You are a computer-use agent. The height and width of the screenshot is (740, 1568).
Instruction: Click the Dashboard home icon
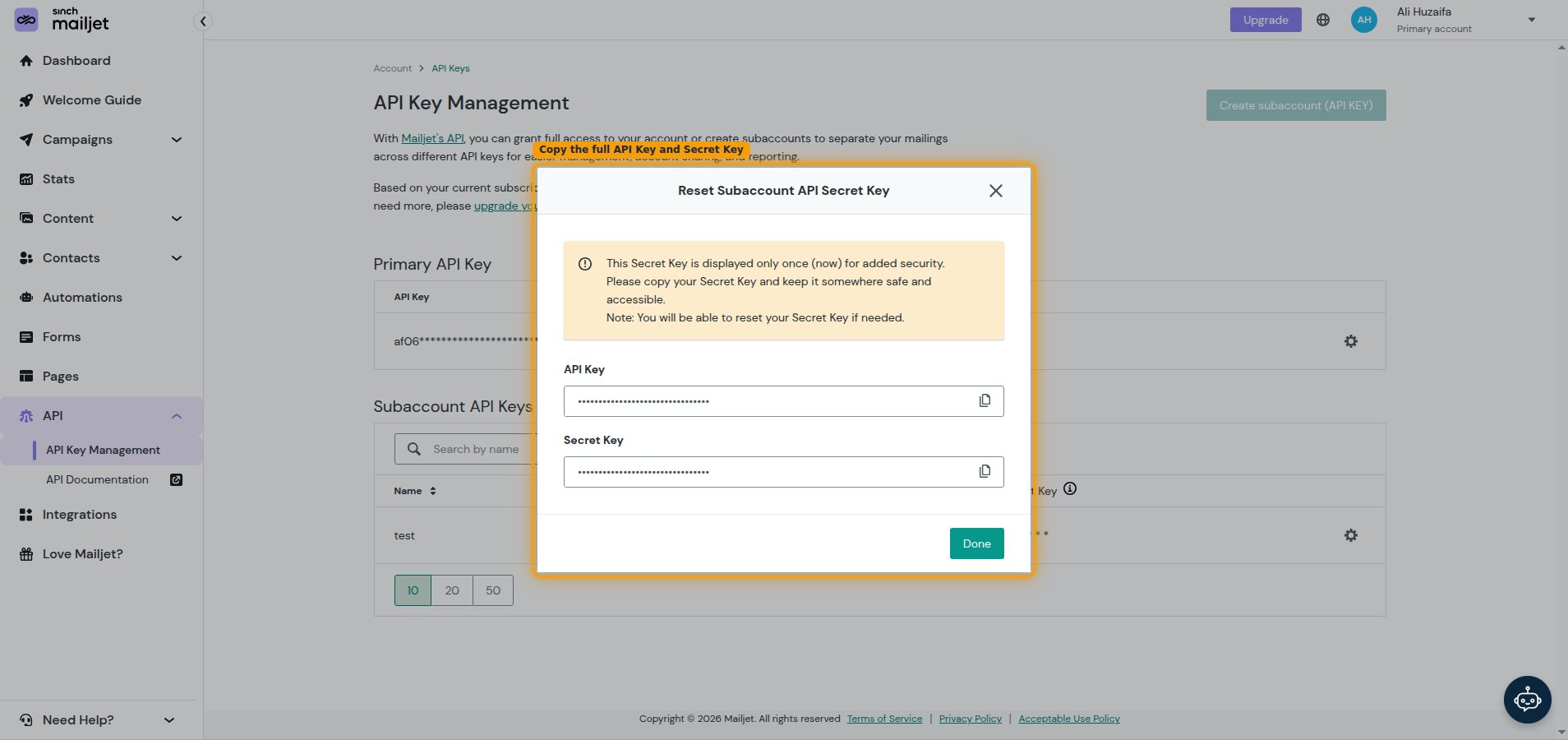(26, 61)
